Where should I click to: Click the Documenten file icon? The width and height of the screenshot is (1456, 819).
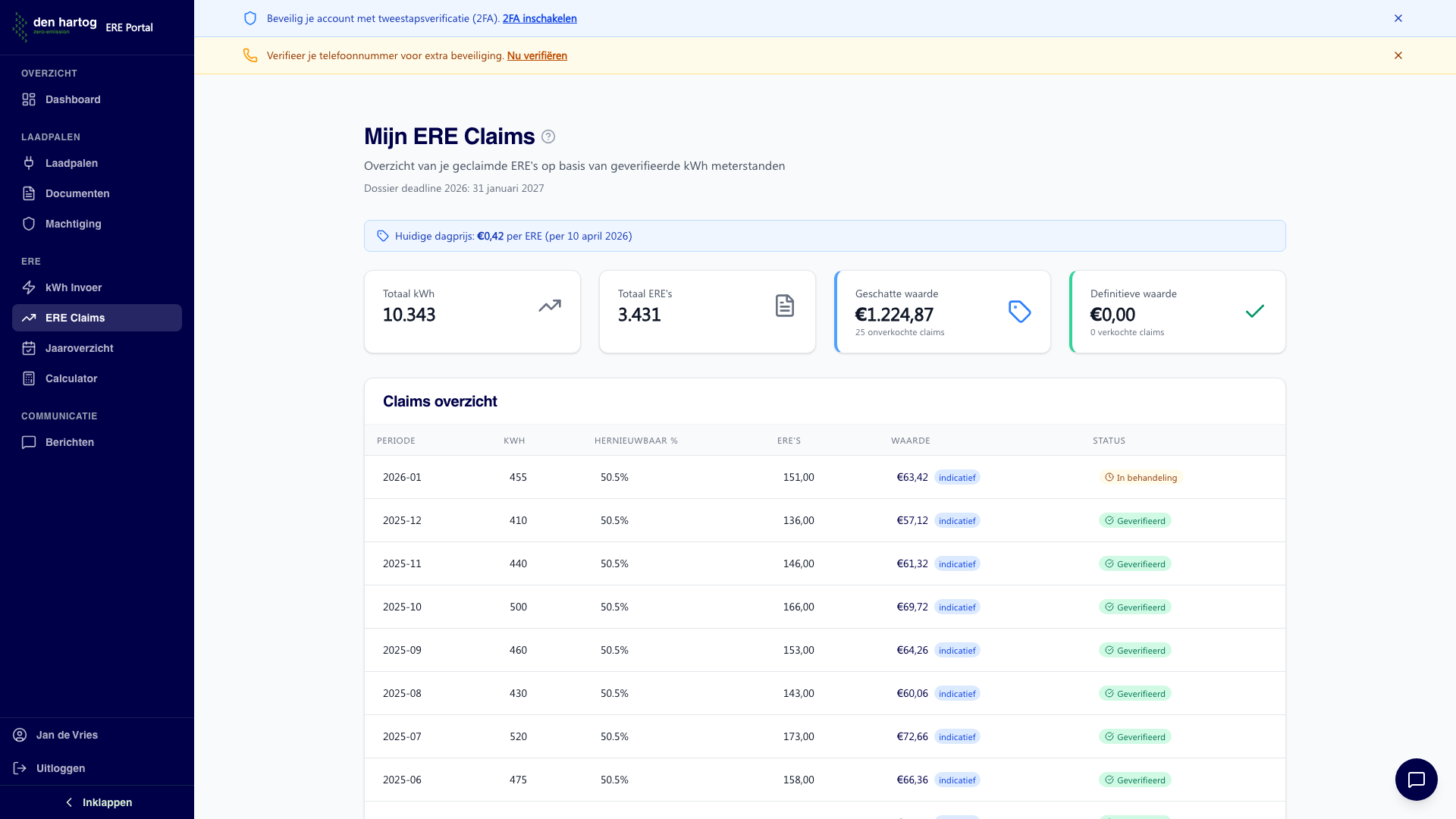point(29,193)
